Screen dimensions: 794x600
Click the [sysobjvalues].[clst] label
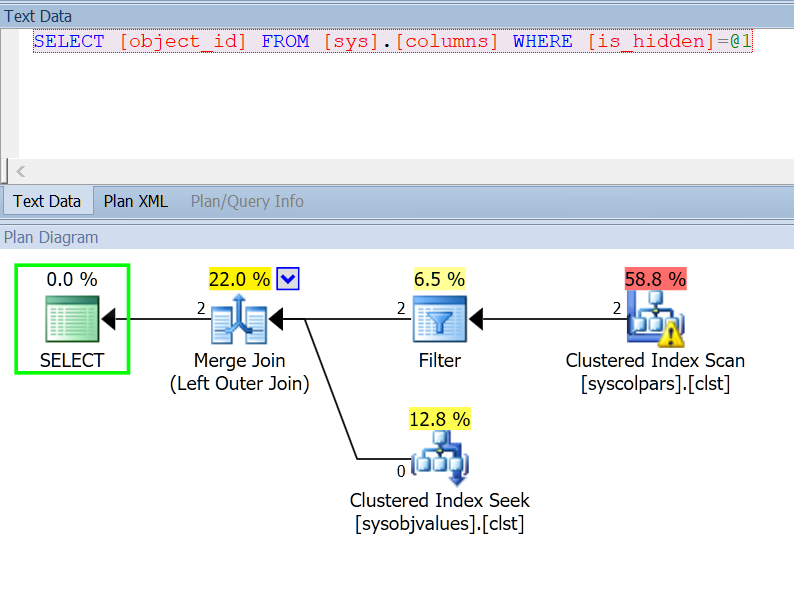[440, 524]
